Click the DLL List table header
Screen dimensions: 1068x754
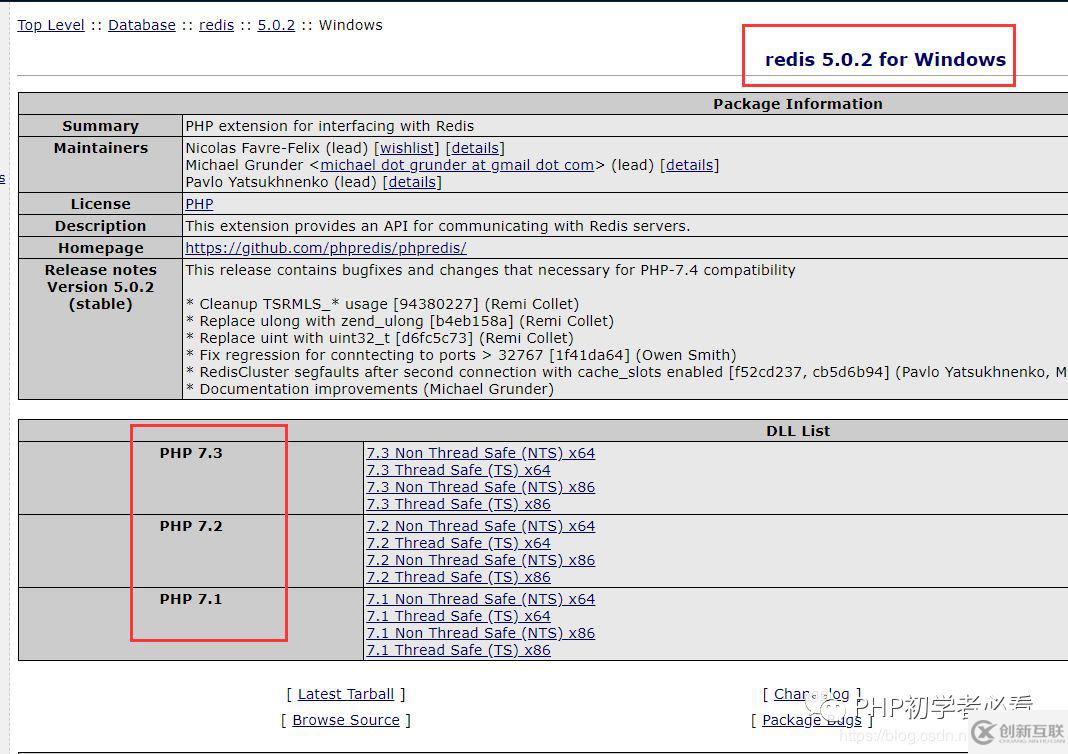(x=798, y=430)
